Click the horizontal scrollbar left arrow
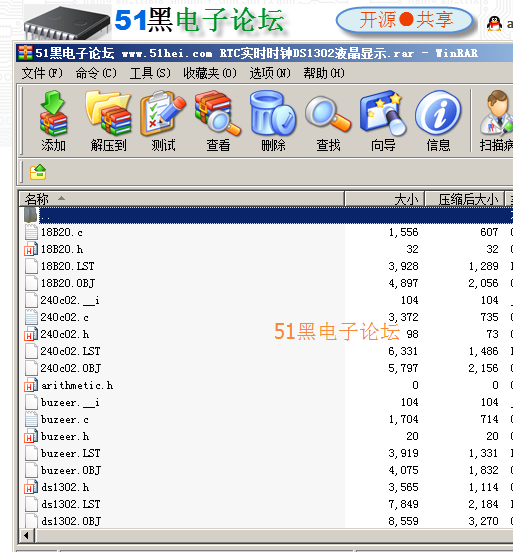 pyautogui.click(x=26, y=535)
